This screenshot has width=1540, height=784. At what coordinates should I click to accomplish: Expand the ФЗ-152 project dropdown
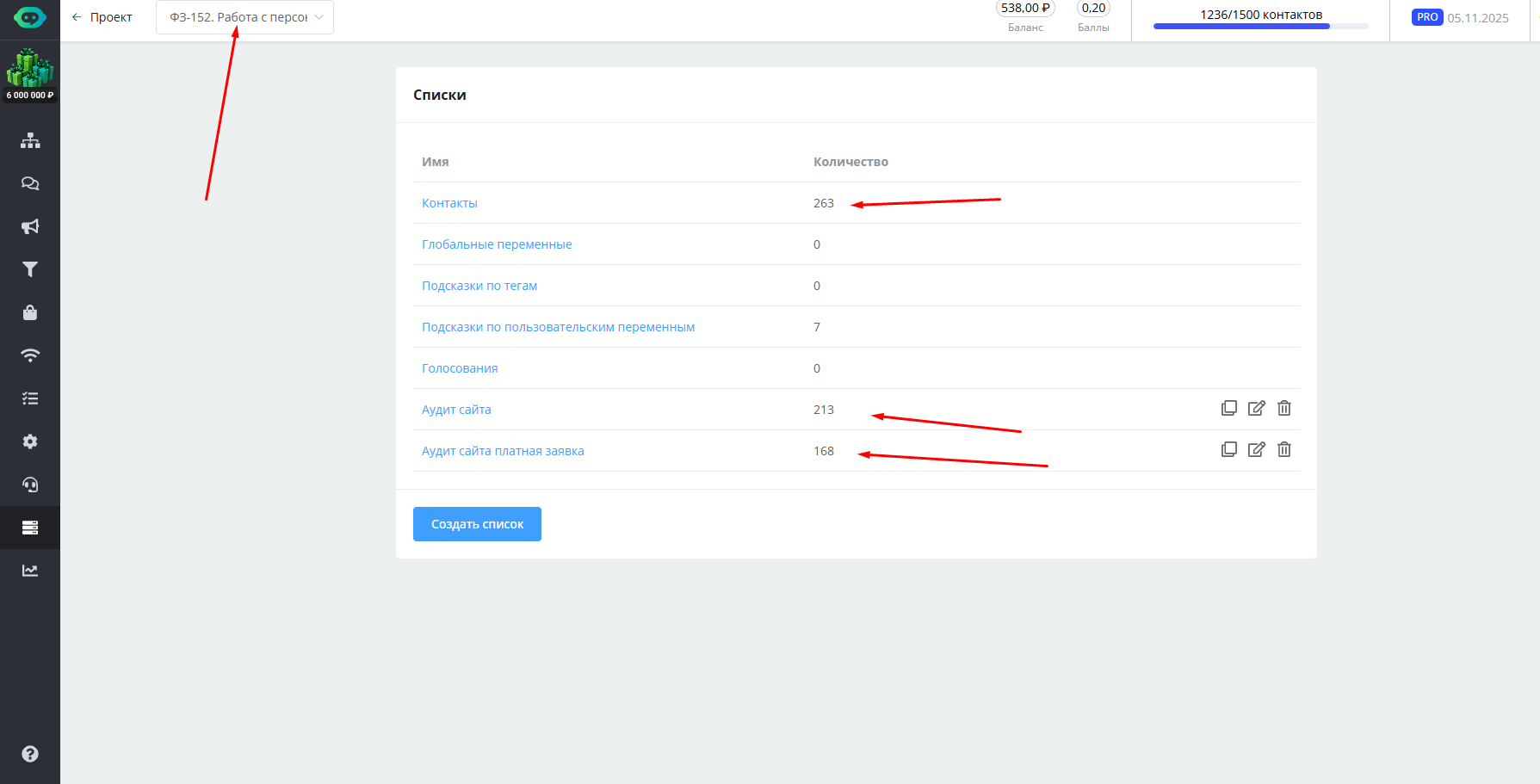pos(244,17)
